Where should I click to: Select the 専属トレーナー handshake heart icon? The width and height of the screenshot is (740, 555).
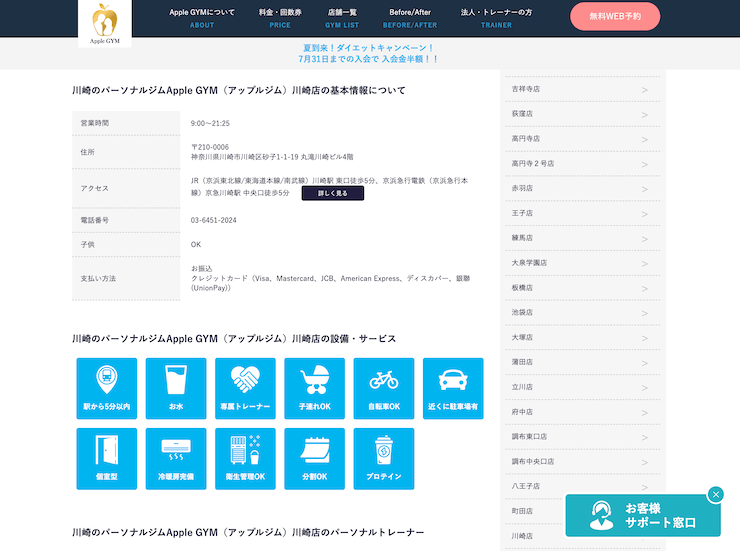click(x=245, y=388)
